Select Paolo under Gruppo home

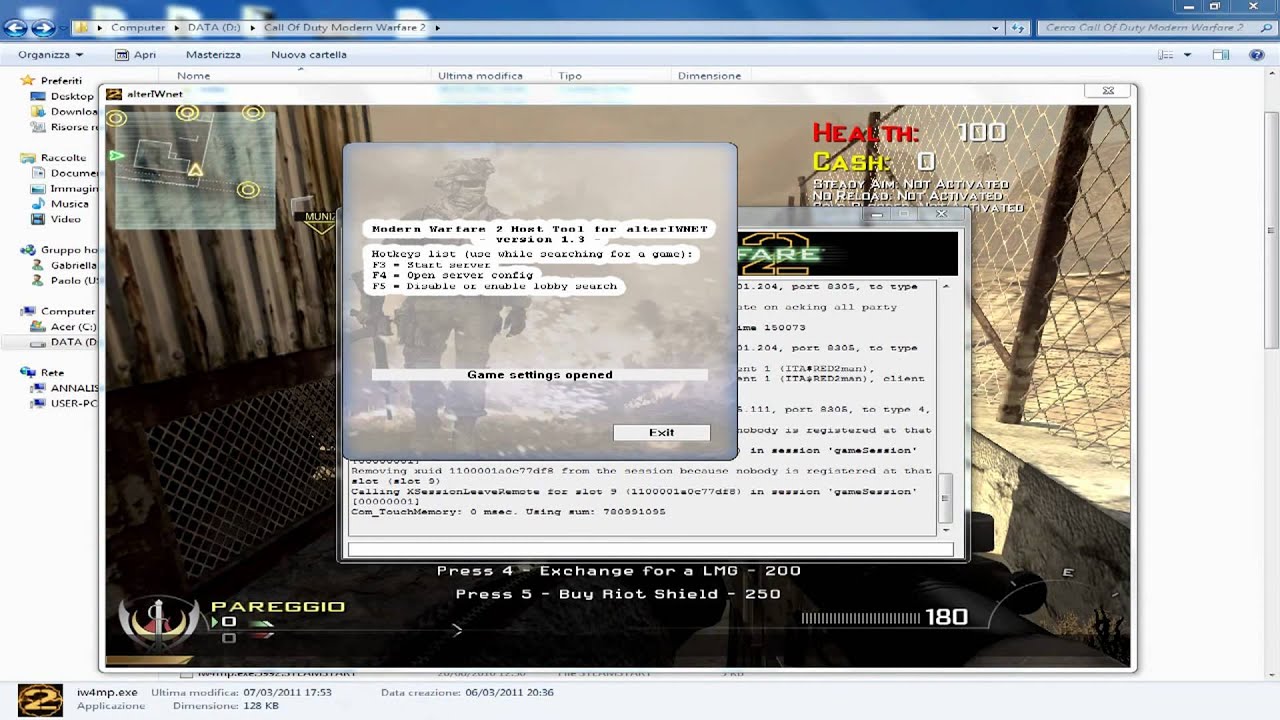click(x=66, y=281)
